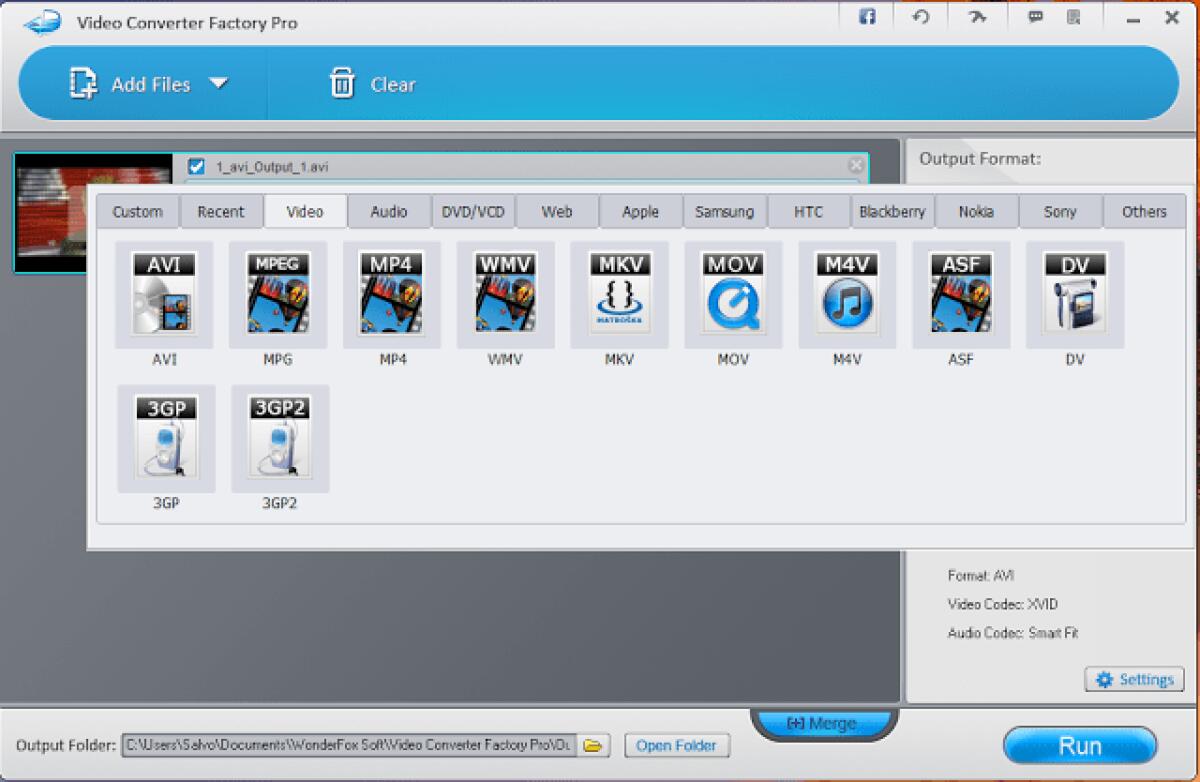
Task: Switch to the Audio formats tab
Action: pyautogui.click(x=389, y=211)
